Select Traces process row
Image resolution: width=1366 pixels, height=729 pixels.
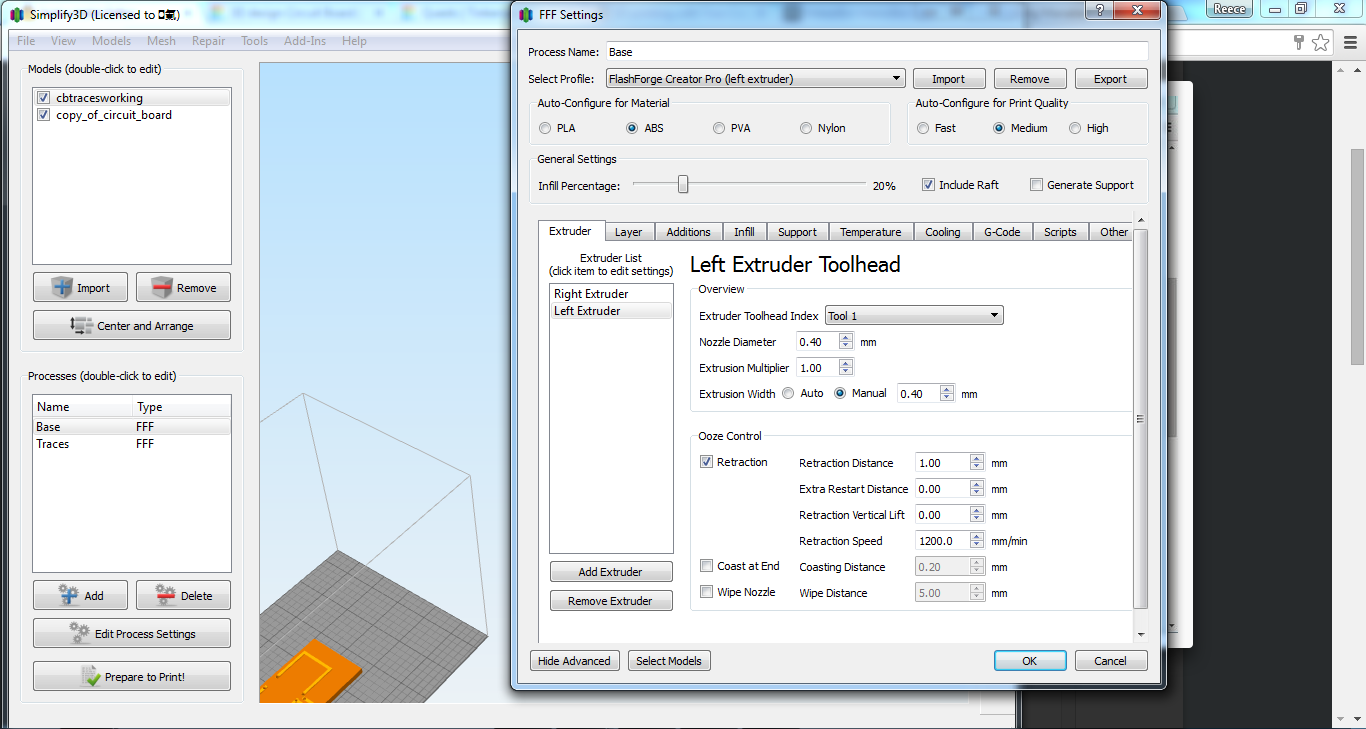[x=132, y=444]
